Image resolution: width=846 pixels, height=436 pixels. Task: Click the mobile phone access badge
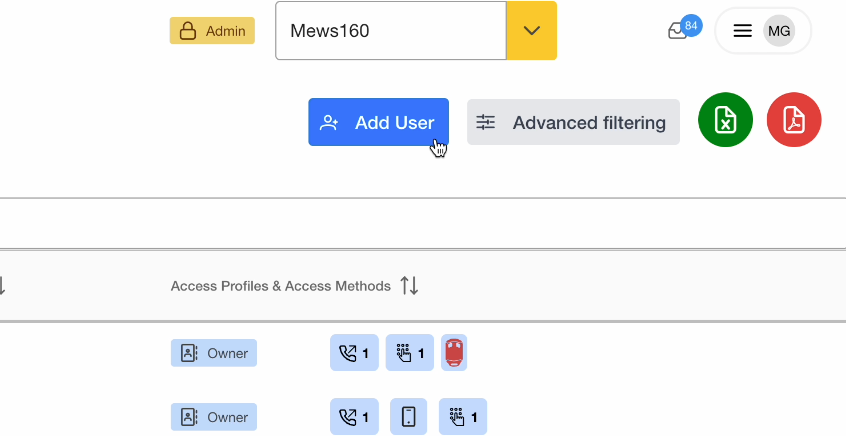[408, 417]
